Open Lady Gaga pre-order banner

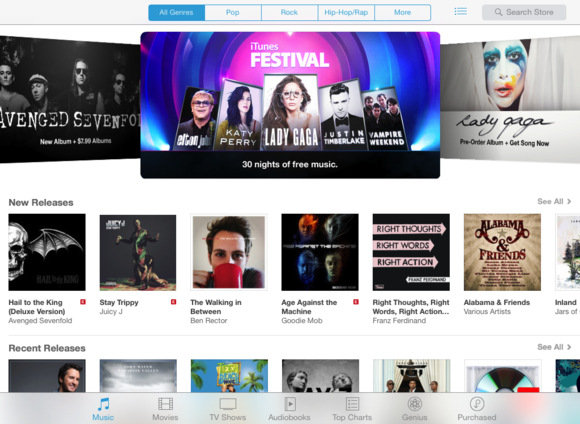point(510,99)
